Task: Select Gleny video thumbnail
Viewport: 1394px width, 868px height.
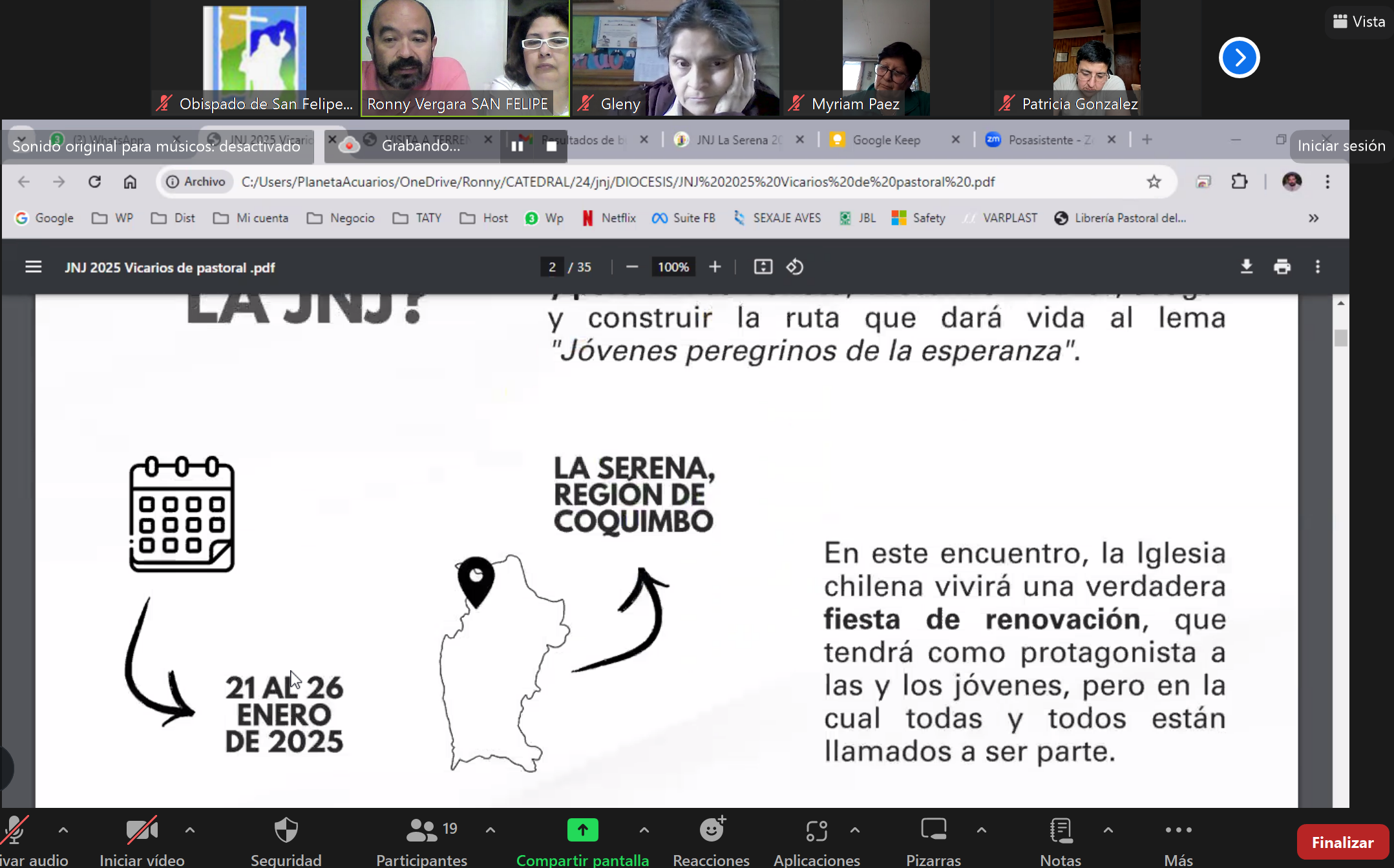Action: pyautogui.click(x=675, y=58)
